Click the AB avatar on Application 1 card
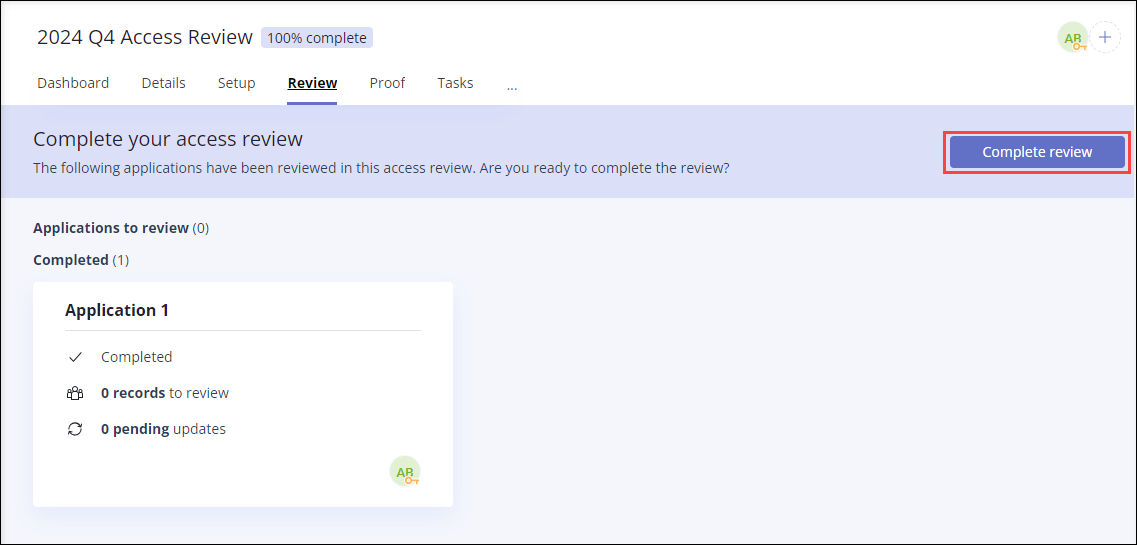1137x545 pixels. [x=405, y=471]
